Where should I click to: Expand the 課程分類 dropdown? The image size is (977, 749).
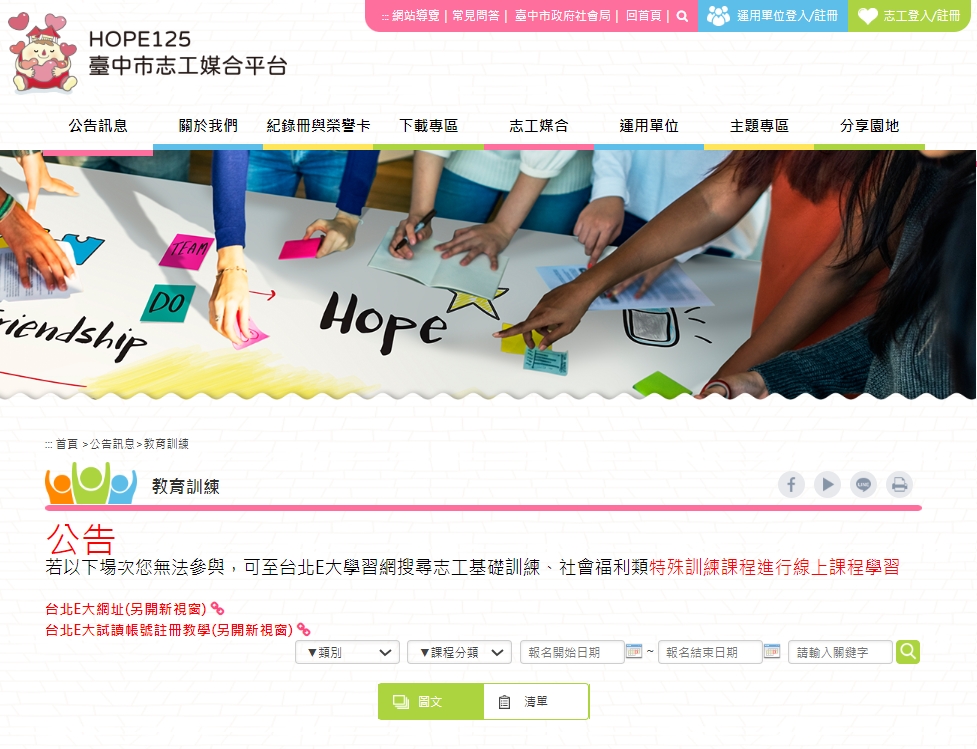pos(459,652)
